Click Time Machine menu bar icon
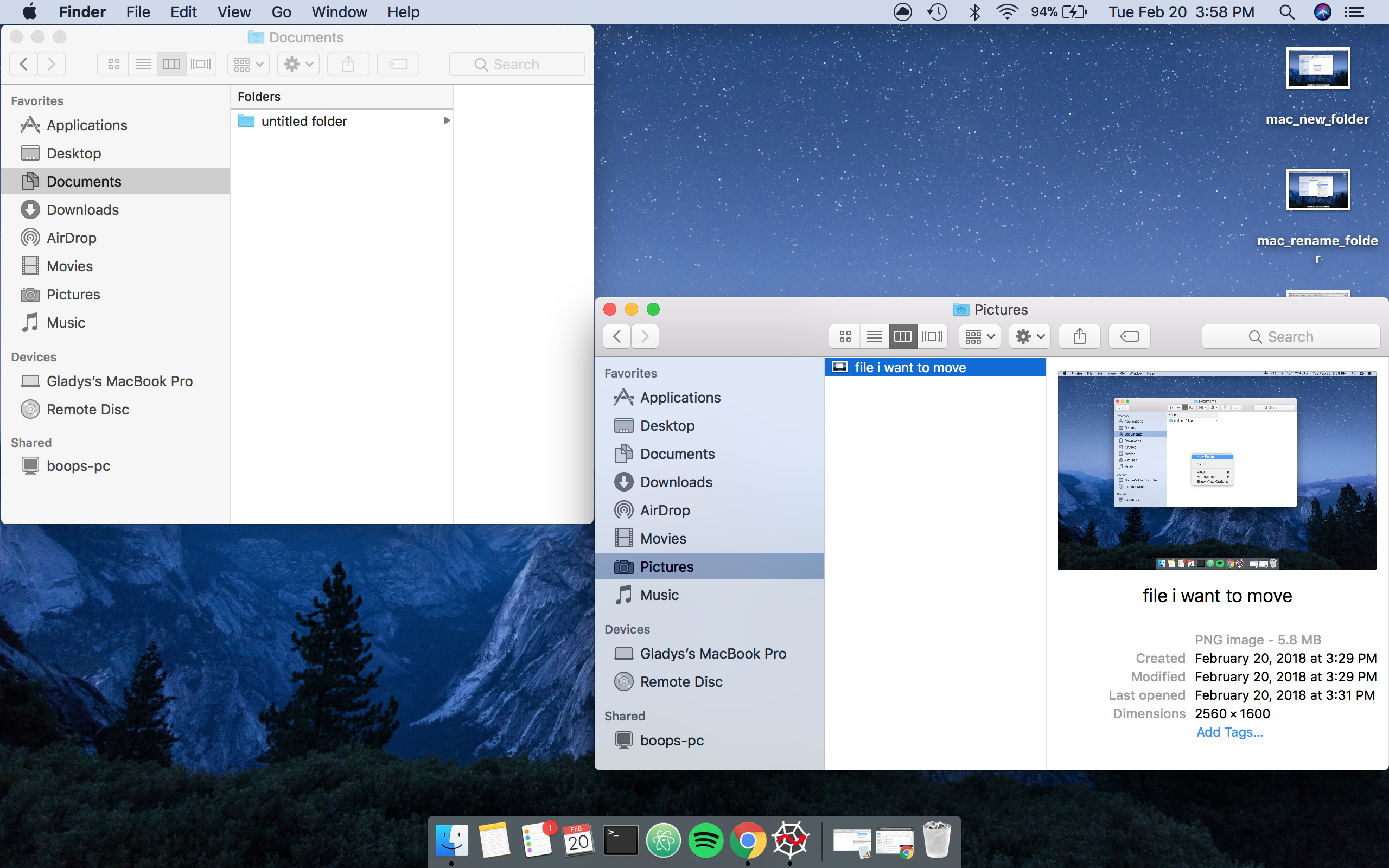Viewport: 1389px width, 868px height. pos(936,11)
